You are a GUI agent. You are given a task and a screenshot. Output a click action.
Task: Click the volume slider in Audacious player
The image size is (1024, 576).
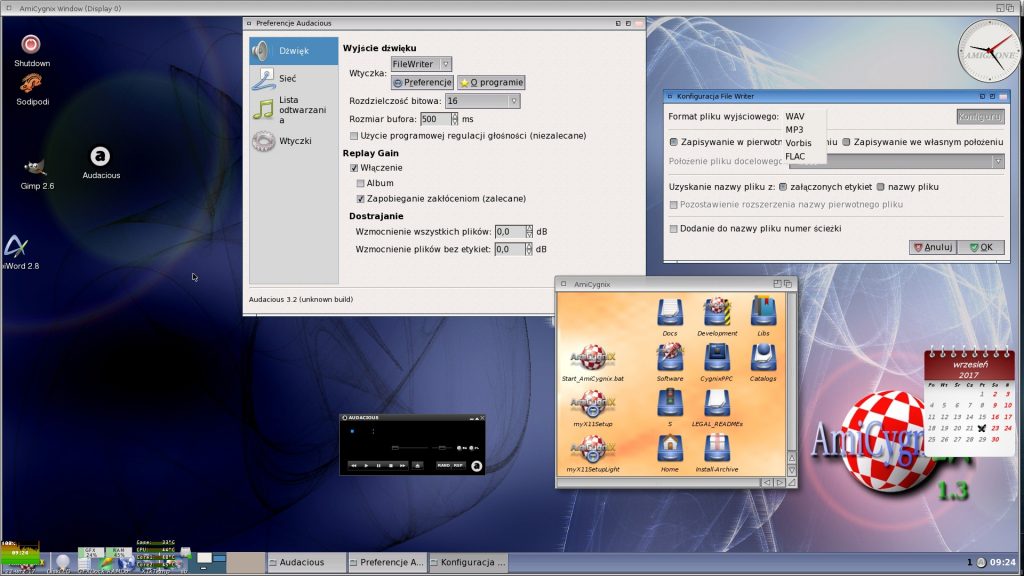coord(441,448)
